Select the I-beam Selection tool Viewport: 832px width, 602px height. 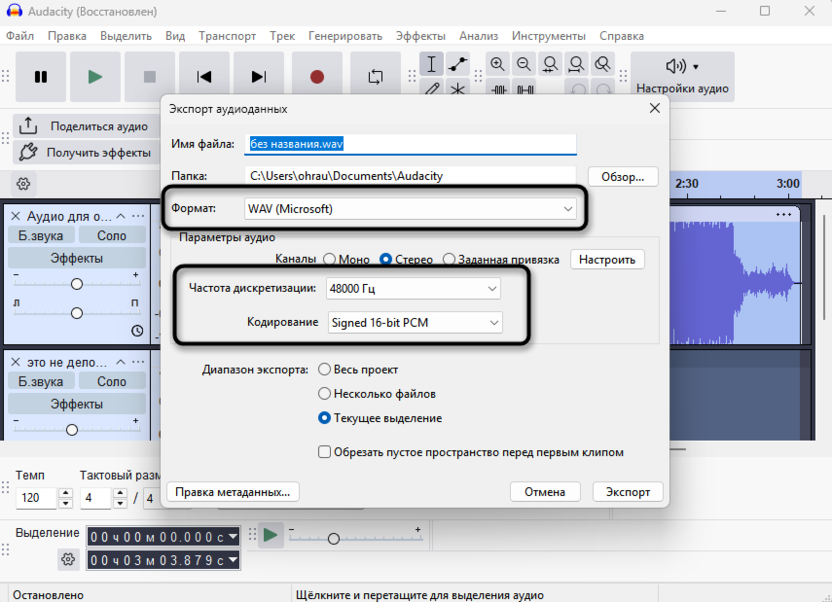click(431, 64)
